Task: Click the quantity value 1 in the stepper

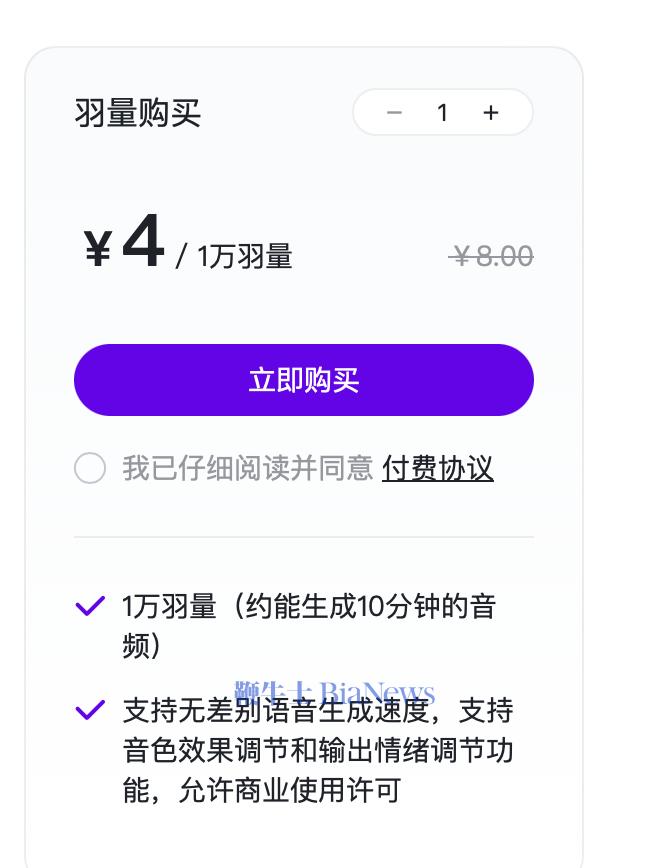Action: coord(442,113)
